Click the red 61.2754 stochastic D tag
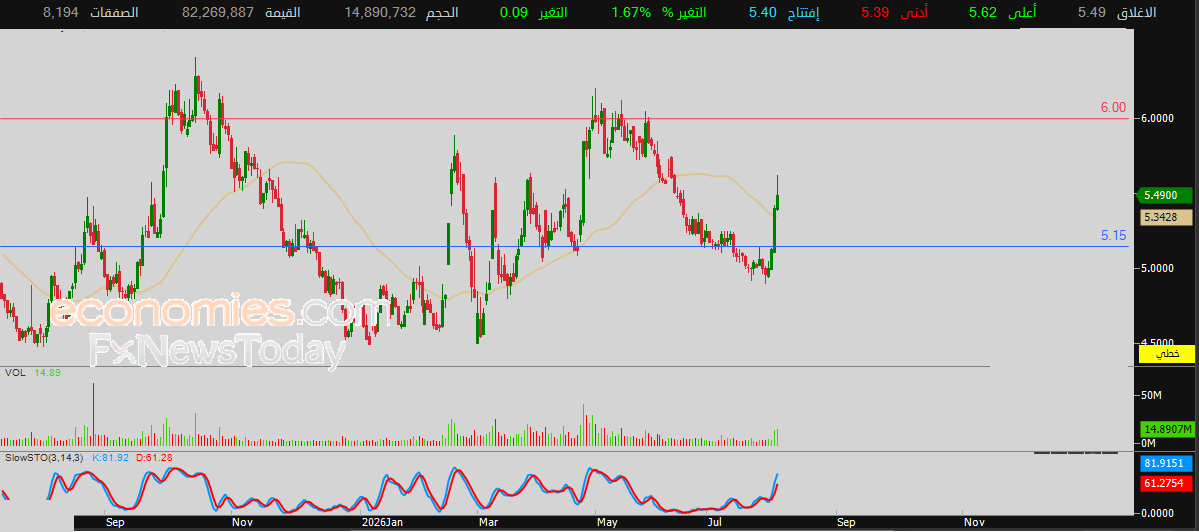This screenshot has width=1199, height=532. 1166,483
